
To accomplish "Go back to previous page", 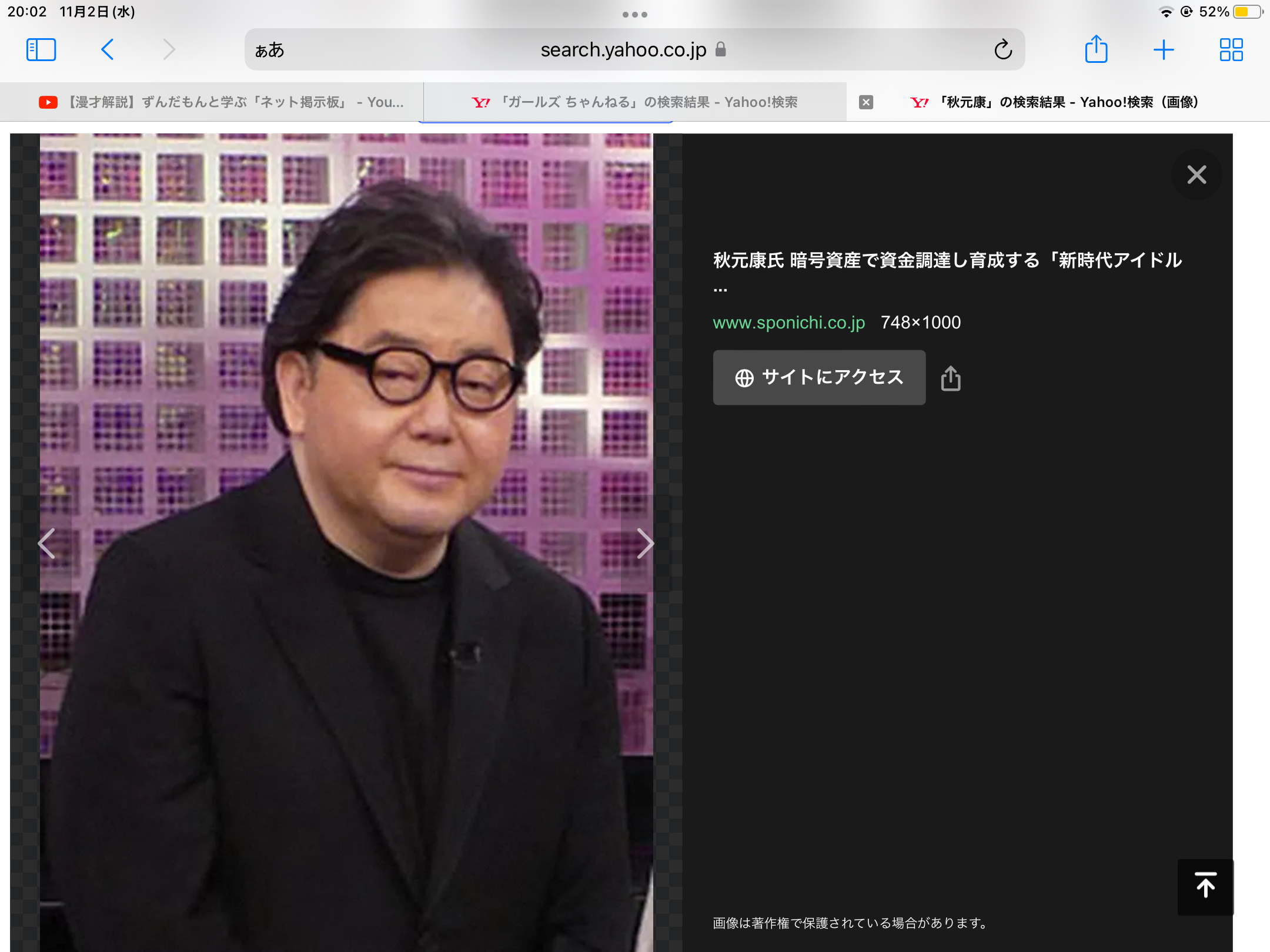I will point(107,50).
